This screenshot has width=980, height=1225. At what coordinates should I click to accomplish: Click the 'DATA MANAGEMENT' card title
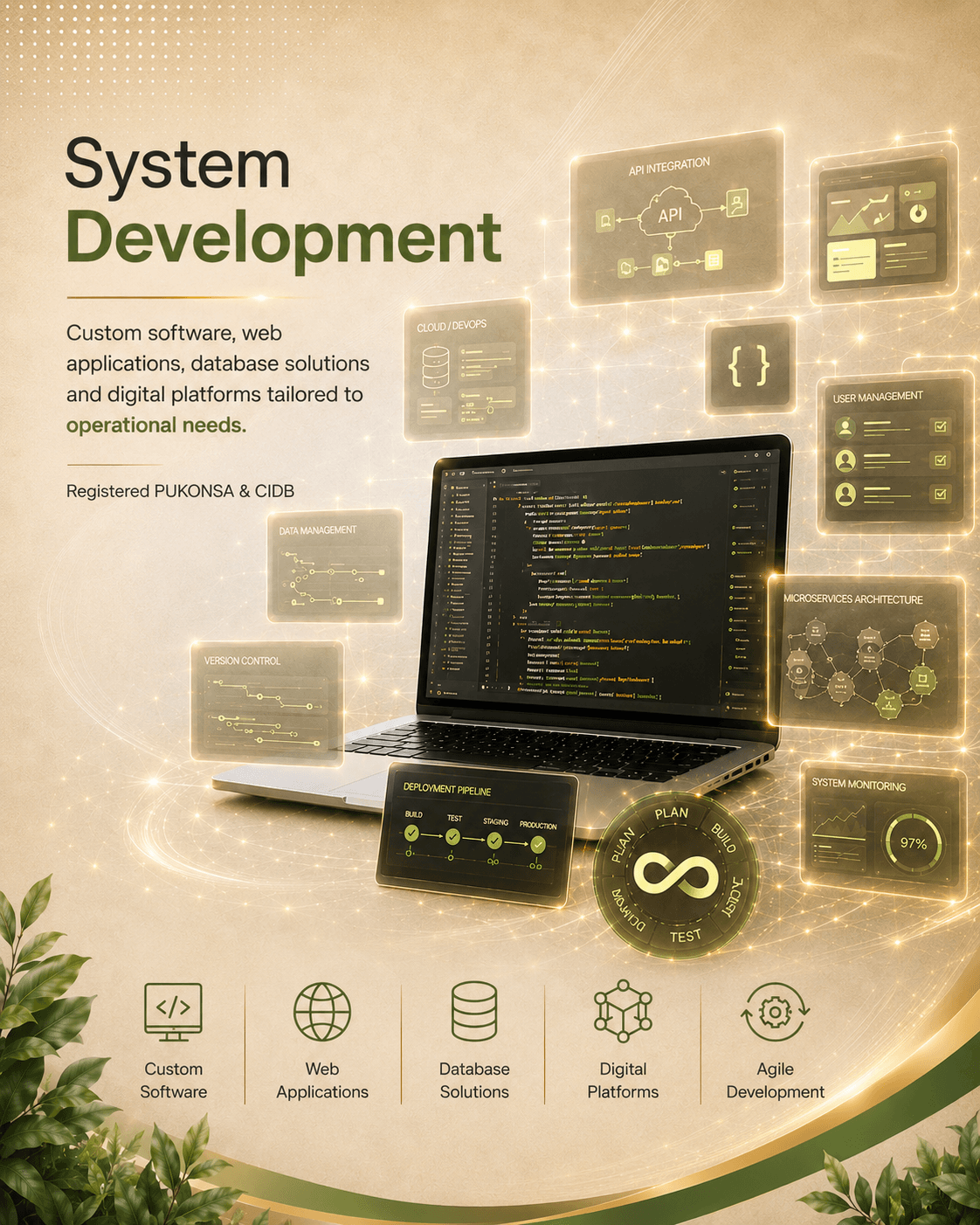coord(318,530)
